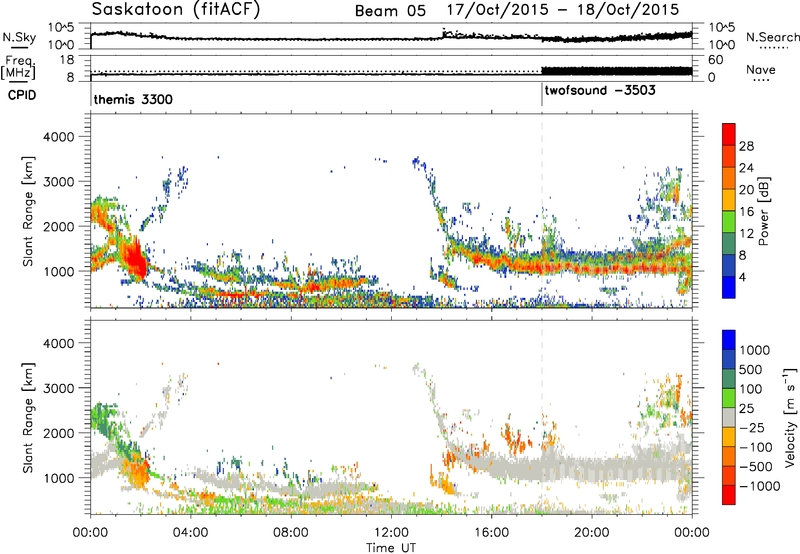Screen dimensions: 800x554
Task: Click the '28' label on the power colorbar
Action: (746, 146)
